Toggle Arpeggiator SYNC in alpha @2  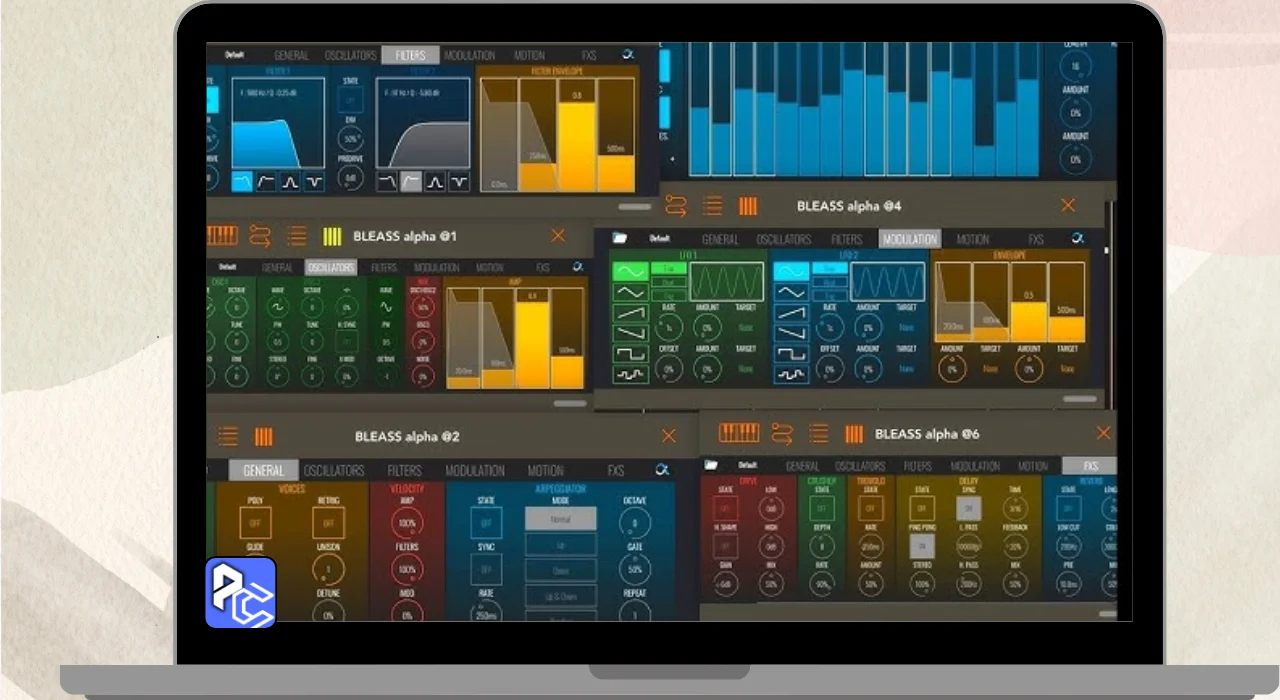tap(486, 570)
